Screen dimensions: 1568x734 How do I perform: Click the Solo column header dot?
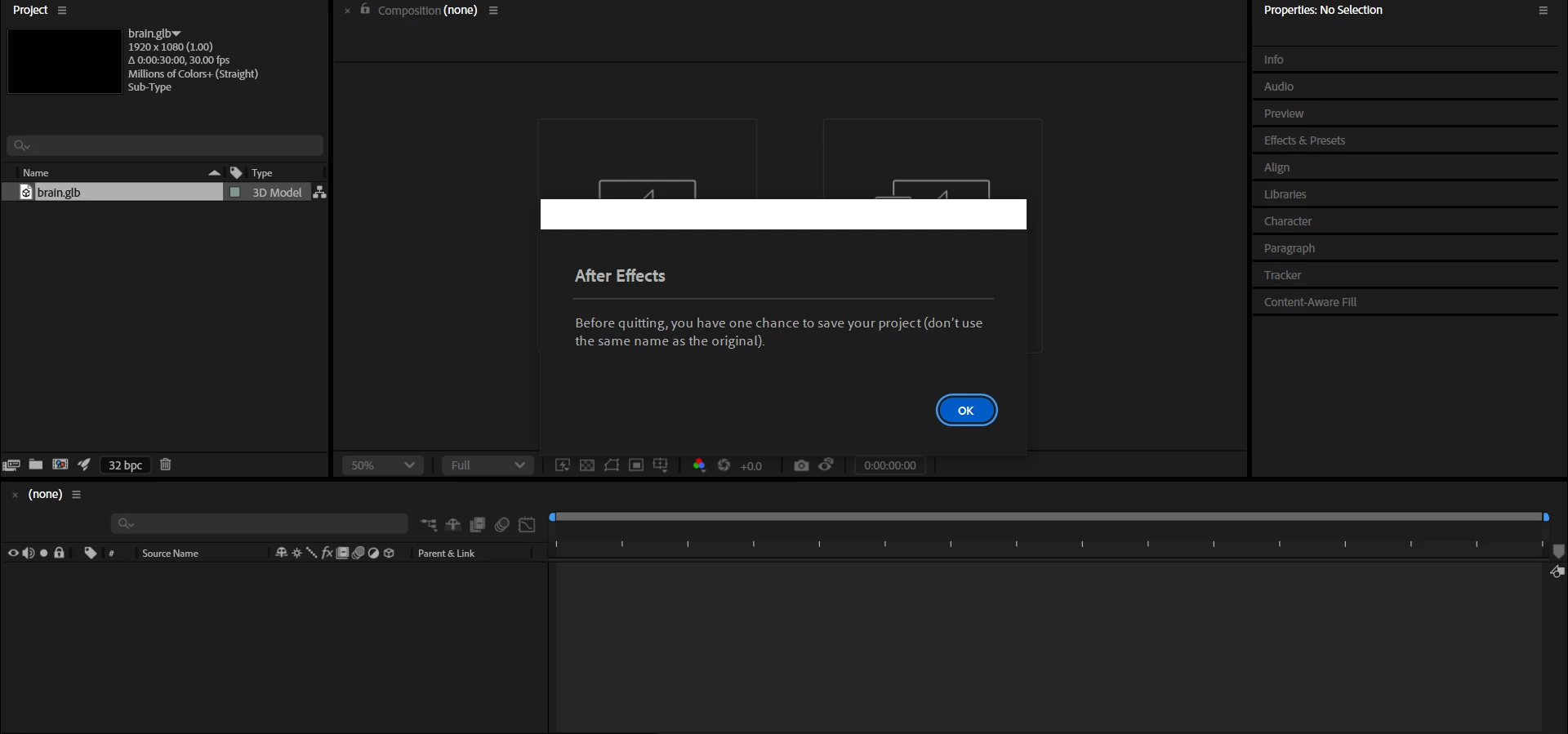click(44, 554)
